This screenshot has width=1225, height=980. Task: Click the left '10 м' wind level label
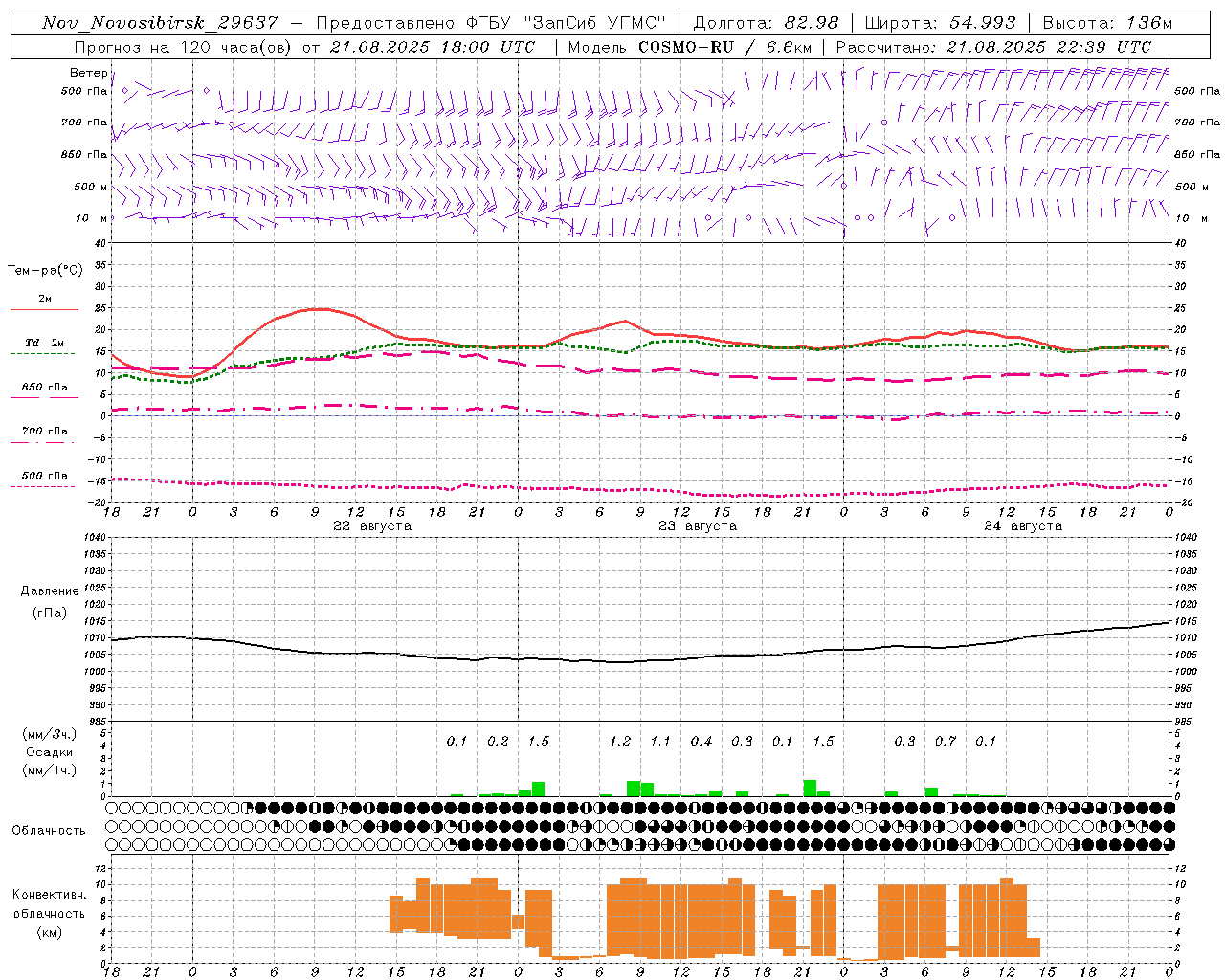pyautogui.click(x=90, y=218)
